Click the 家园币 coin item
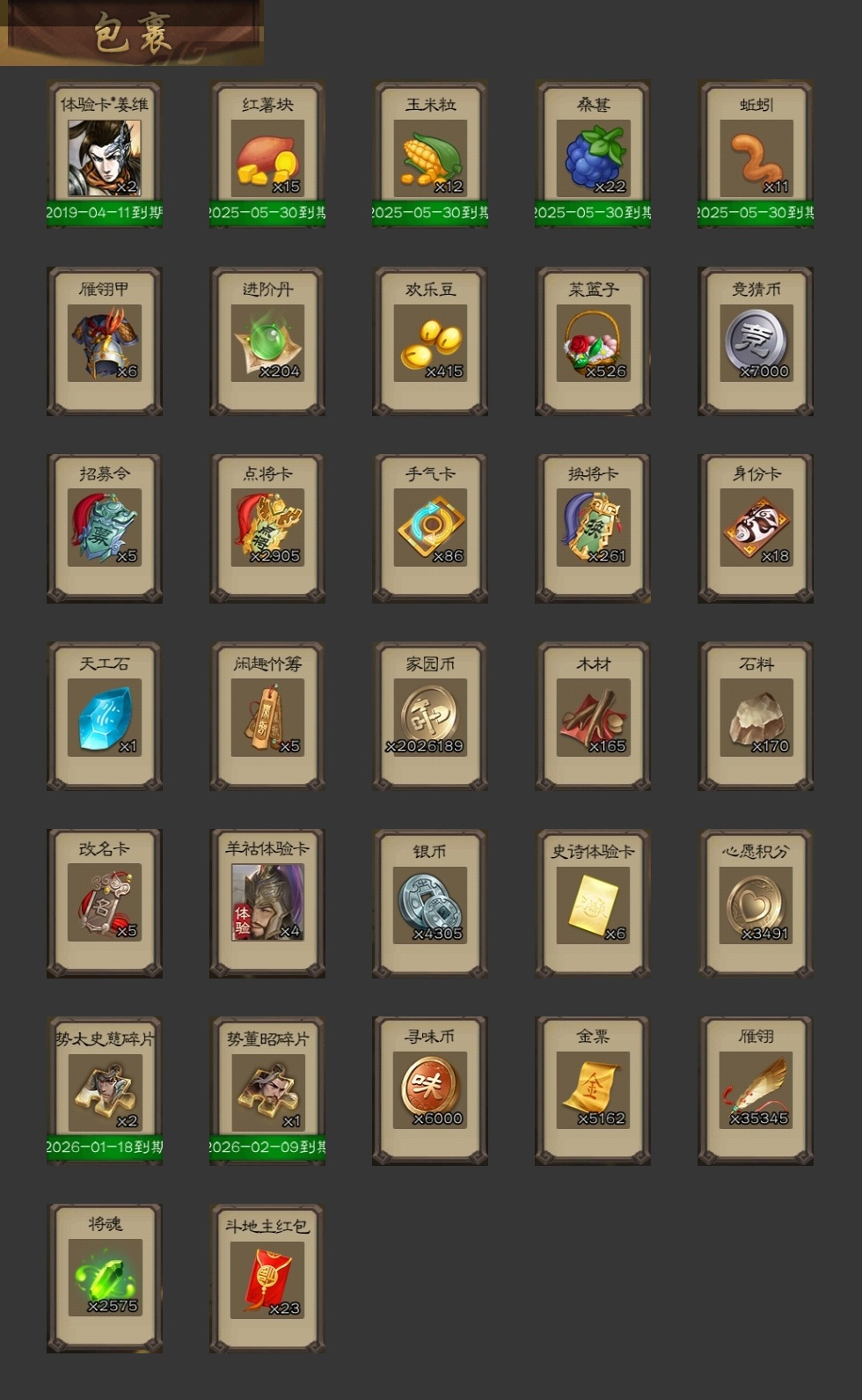862x1400 pixels. 430,716
